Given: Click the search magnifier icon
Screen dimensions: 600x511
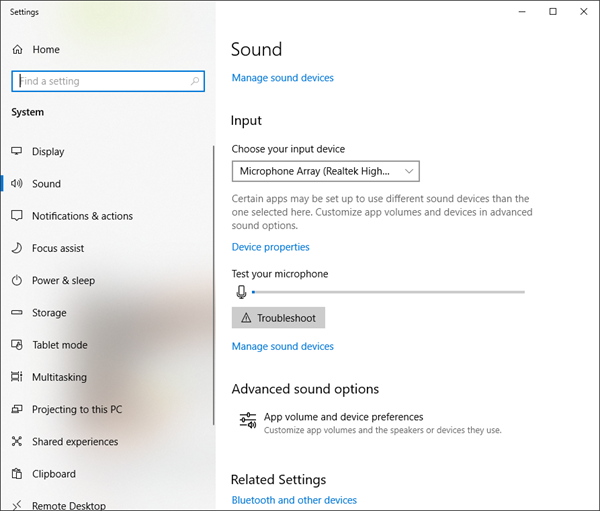Looking at the screenshot, I should 195,81.
